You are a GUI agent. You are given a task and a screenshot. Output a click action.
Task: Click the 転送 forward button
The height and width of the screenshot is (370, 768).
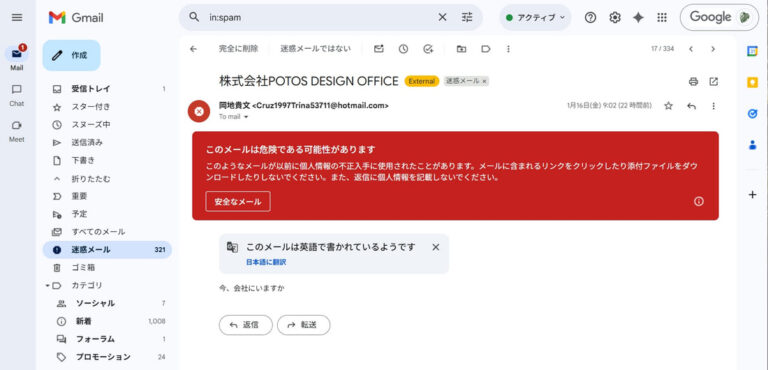[304, 325]
